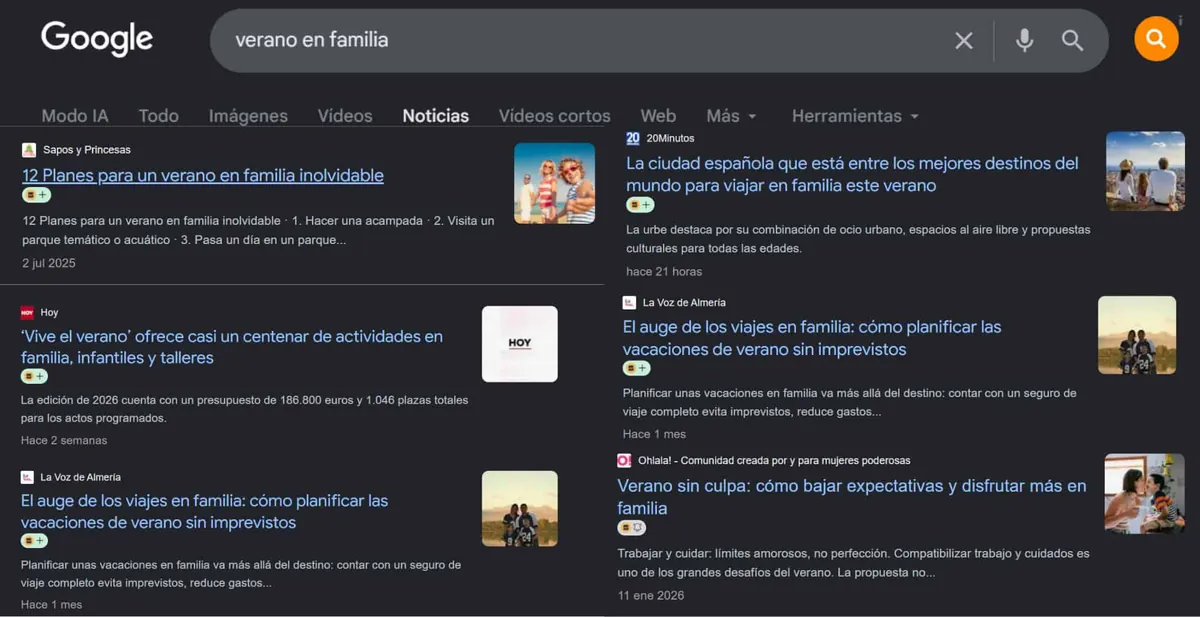This screenshot has width=1200, height=617.
Task: Switch to the Todo tab
Action: pyautogui.click(x=158, y=116)
